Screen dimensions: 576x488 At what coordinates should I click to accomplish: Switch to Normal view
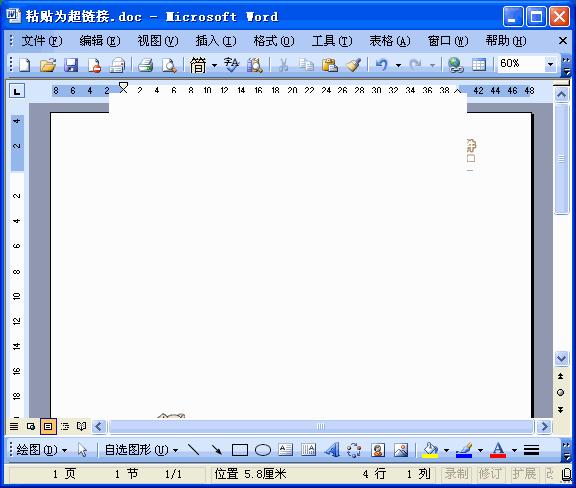14,426
